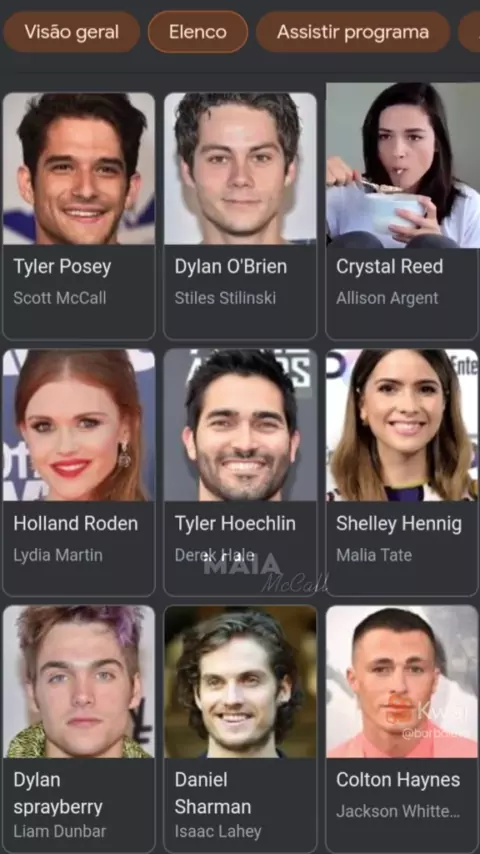Open Tyler Hoechlin's photo
The height and width of the screenshot is (854, 480).
(240, 425)
